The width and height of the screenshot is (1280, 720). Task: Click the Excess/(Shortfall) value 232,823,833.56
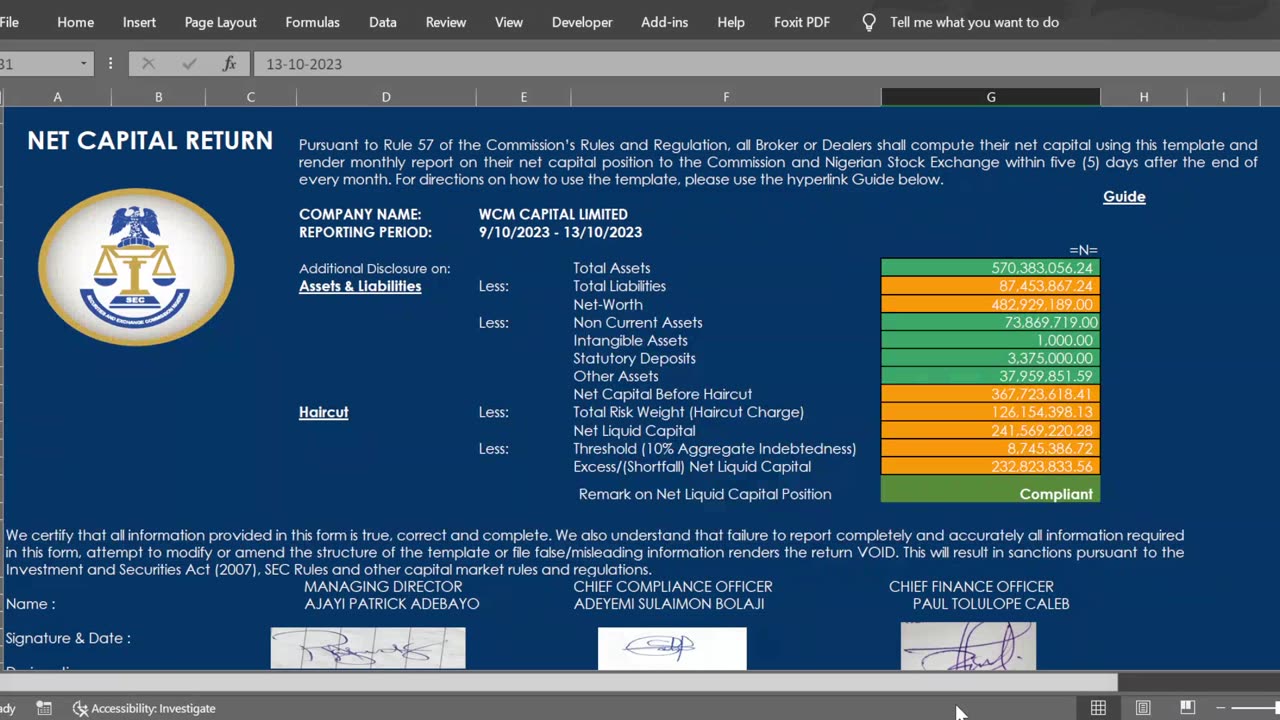pyautogui.click(x=990, y=466)
